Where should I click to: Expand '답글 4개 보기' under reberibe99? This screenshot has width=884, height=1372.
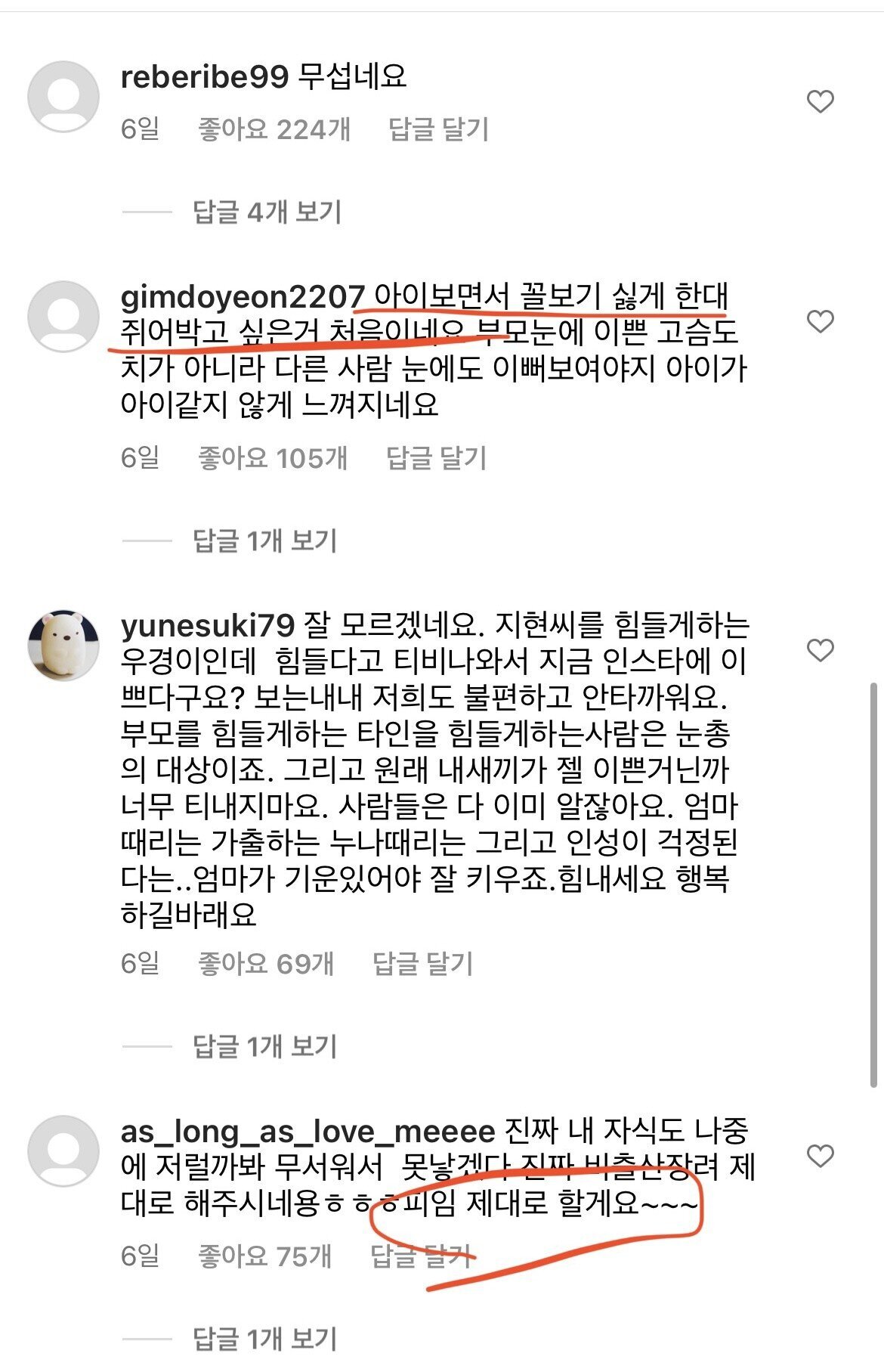pos(267,212)
